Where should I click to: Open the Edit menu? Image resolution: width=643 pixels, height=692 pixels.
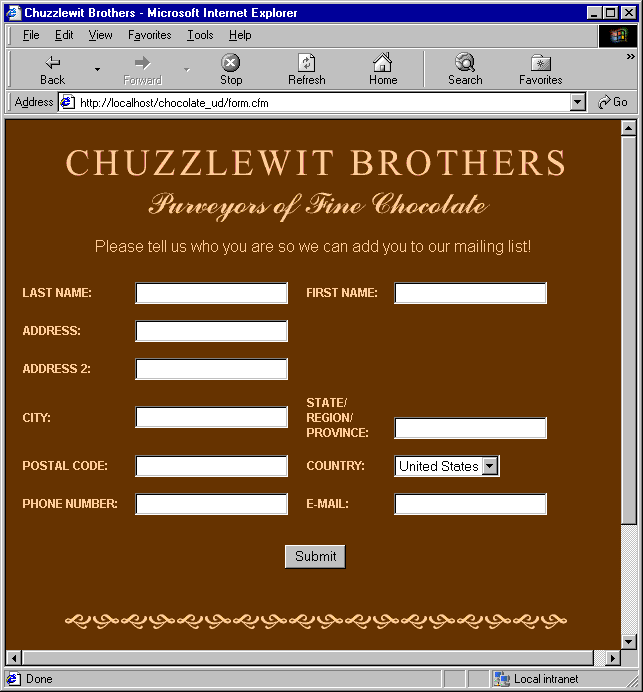(x=64, y=35)
